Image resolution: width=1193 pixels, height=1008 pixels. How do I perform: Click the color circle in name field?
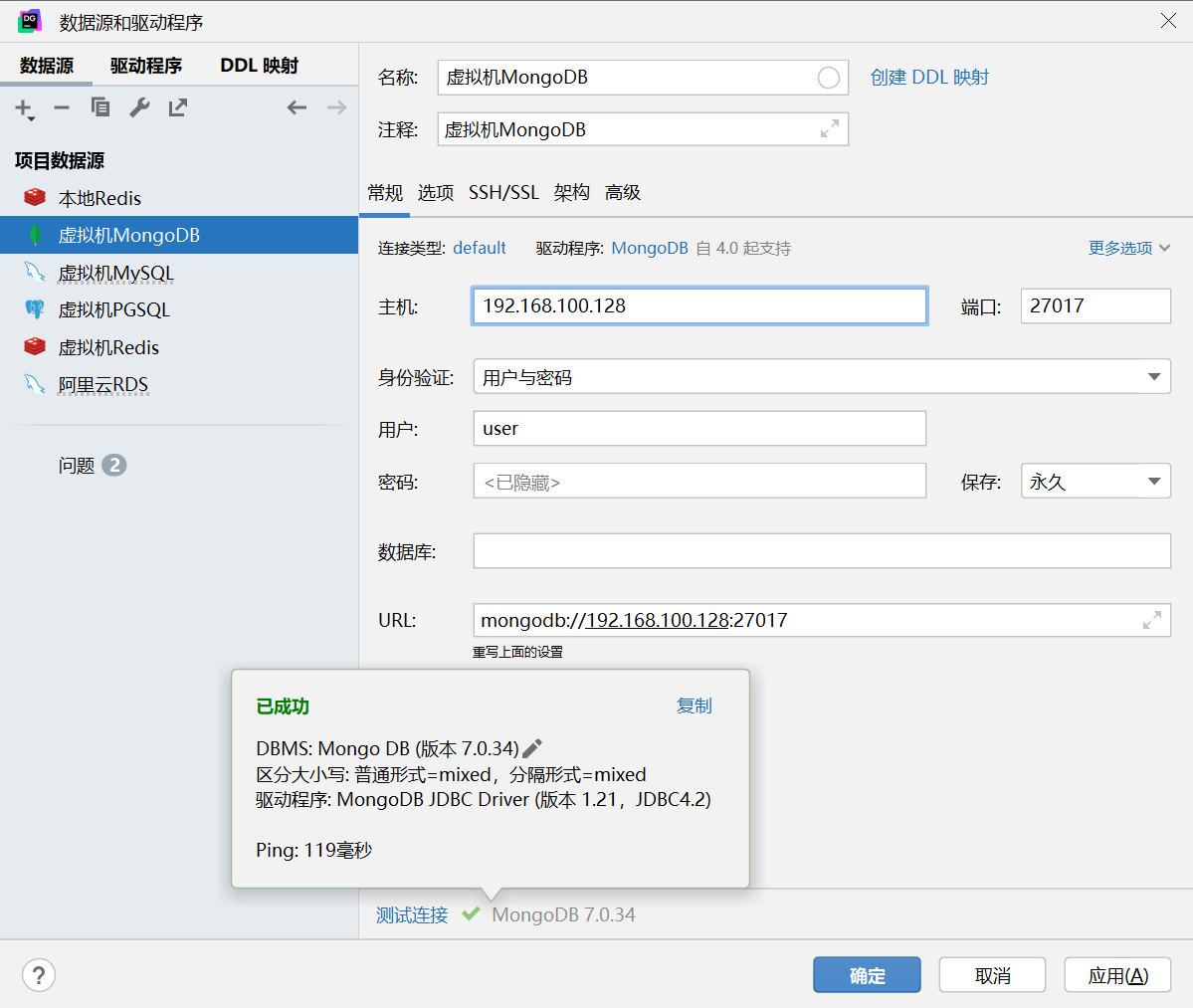point(829,78)
